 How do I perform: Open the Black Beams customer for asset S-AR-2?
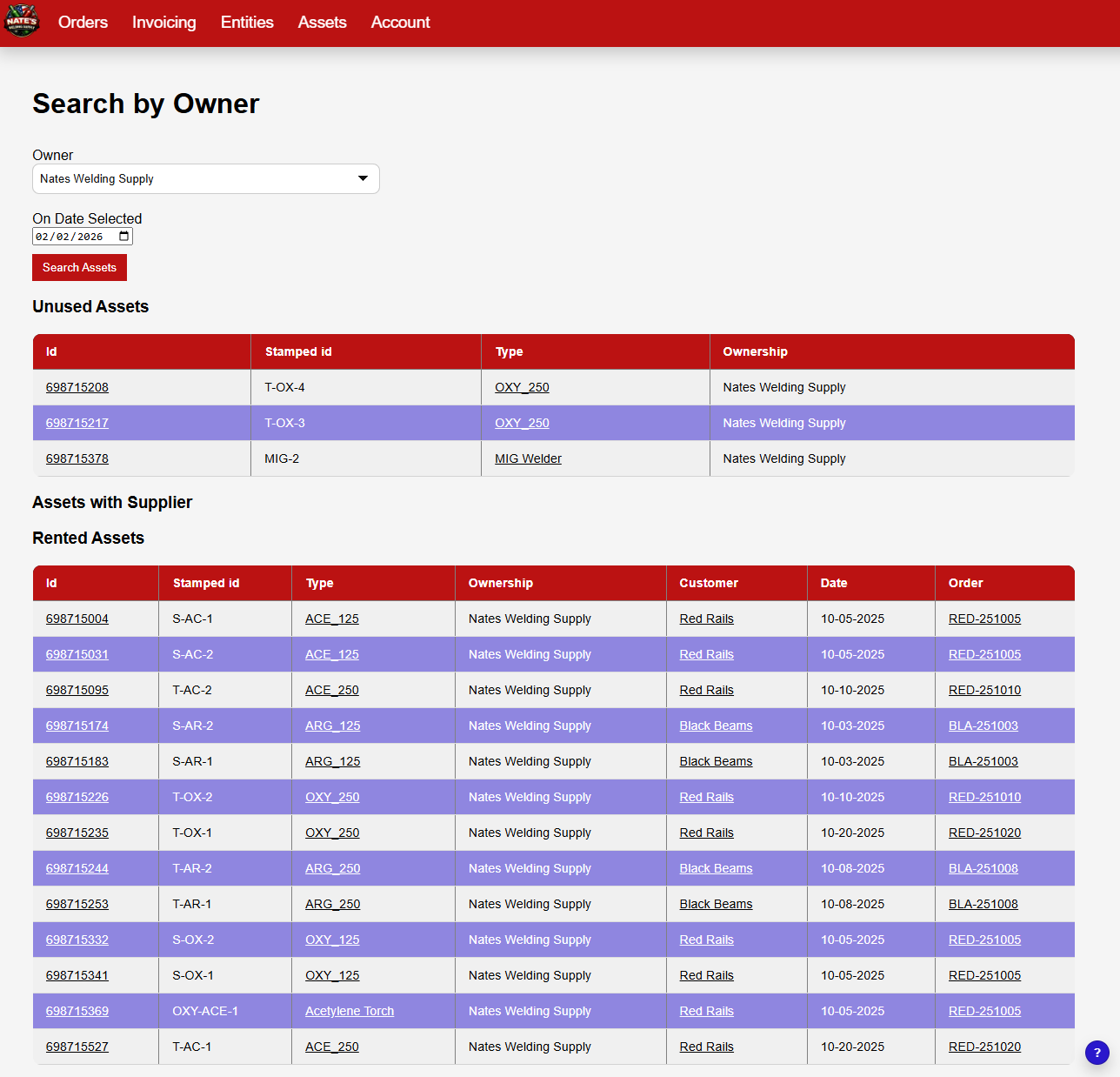pyautogui.click(x=716, y=726)
